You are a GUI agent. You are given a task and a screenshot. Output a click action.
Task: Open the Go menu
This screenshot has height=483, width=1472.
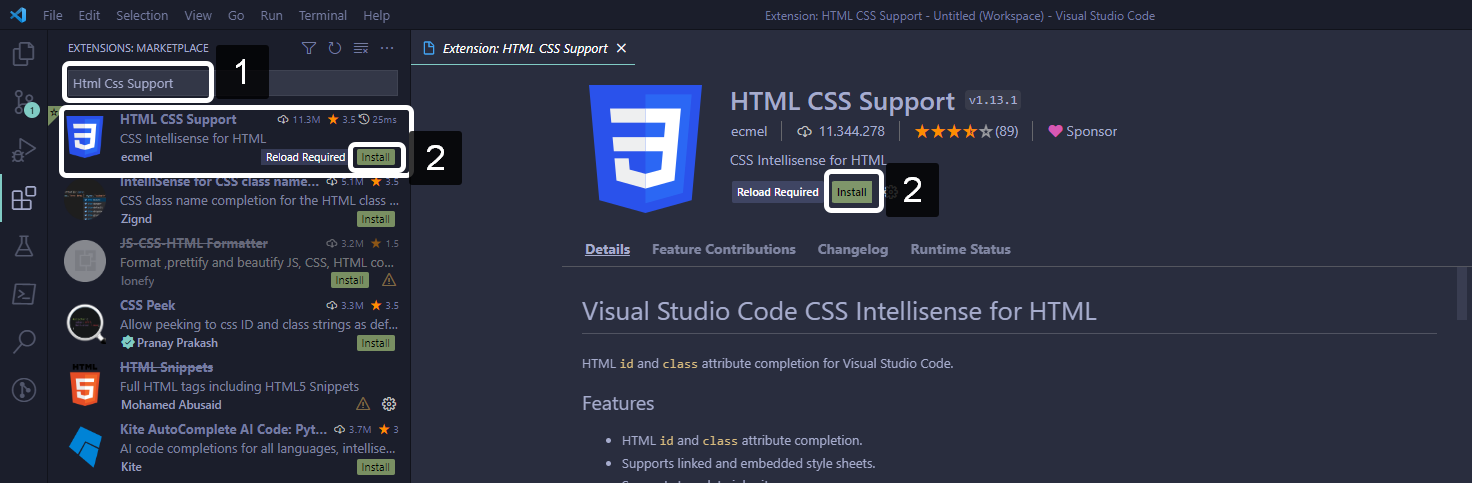click(x=236, y=16)
